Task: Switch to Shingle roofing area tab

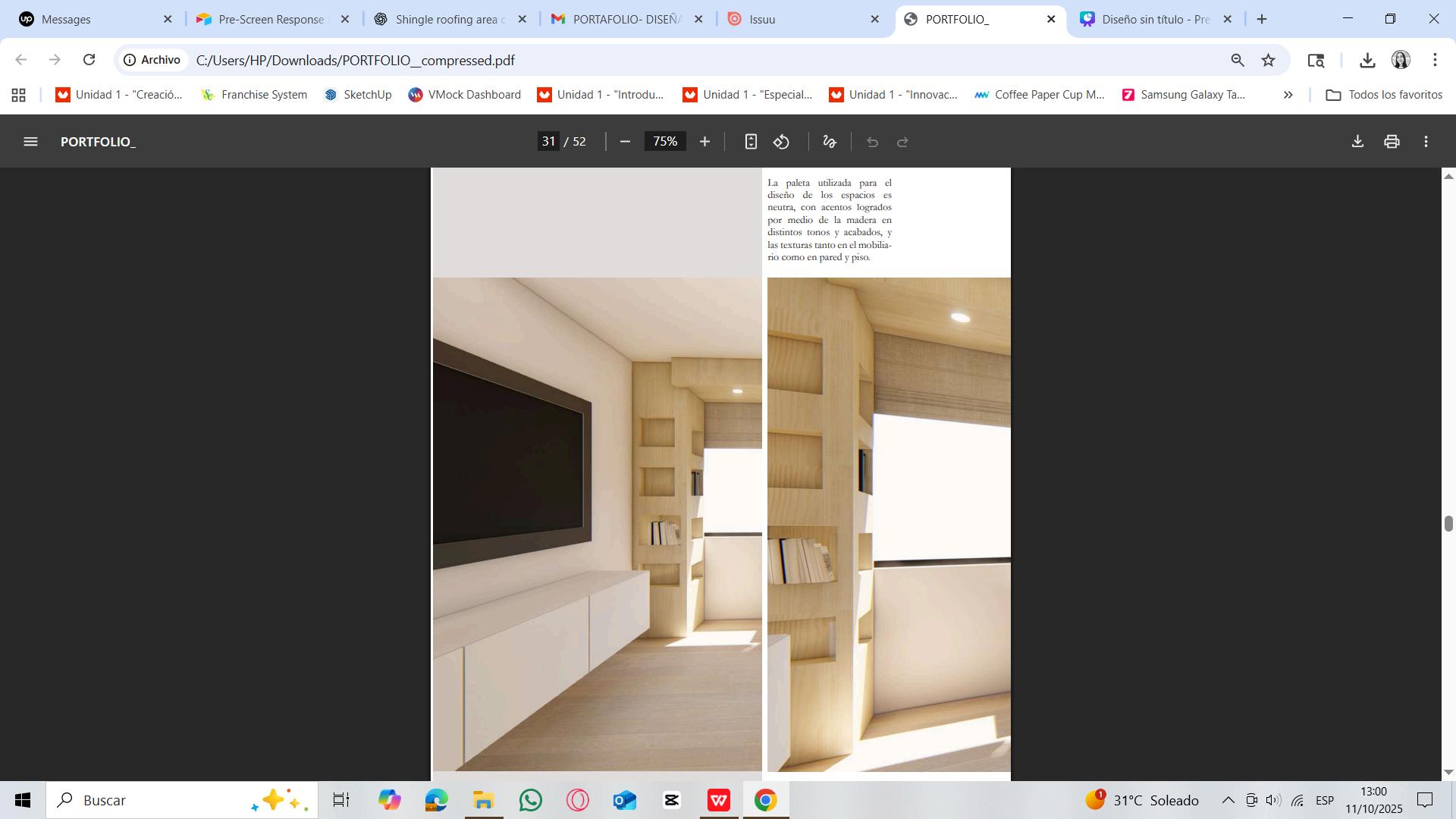Action: point(447,19)
